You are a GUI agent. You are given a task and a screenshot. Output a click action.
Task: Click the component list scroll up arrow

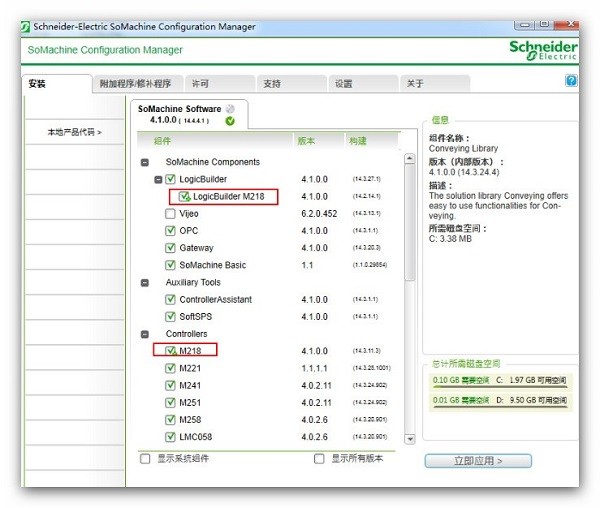[410, 158]
